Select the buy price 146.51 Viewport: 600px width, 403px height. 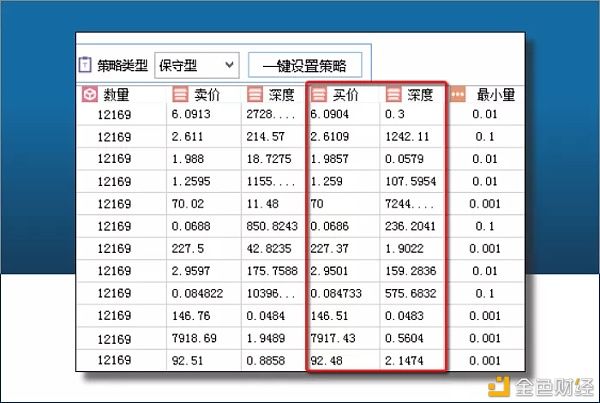[x=329, y=316]
